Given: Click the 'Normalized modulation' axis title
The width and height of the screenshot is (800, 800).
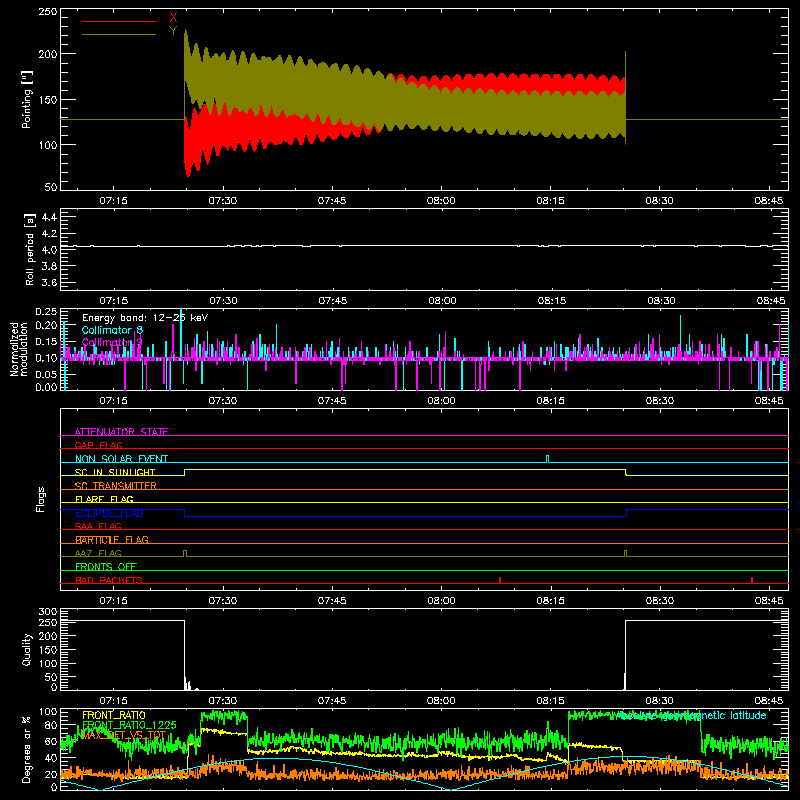Looking at the screenshot, I should [19, 349].
